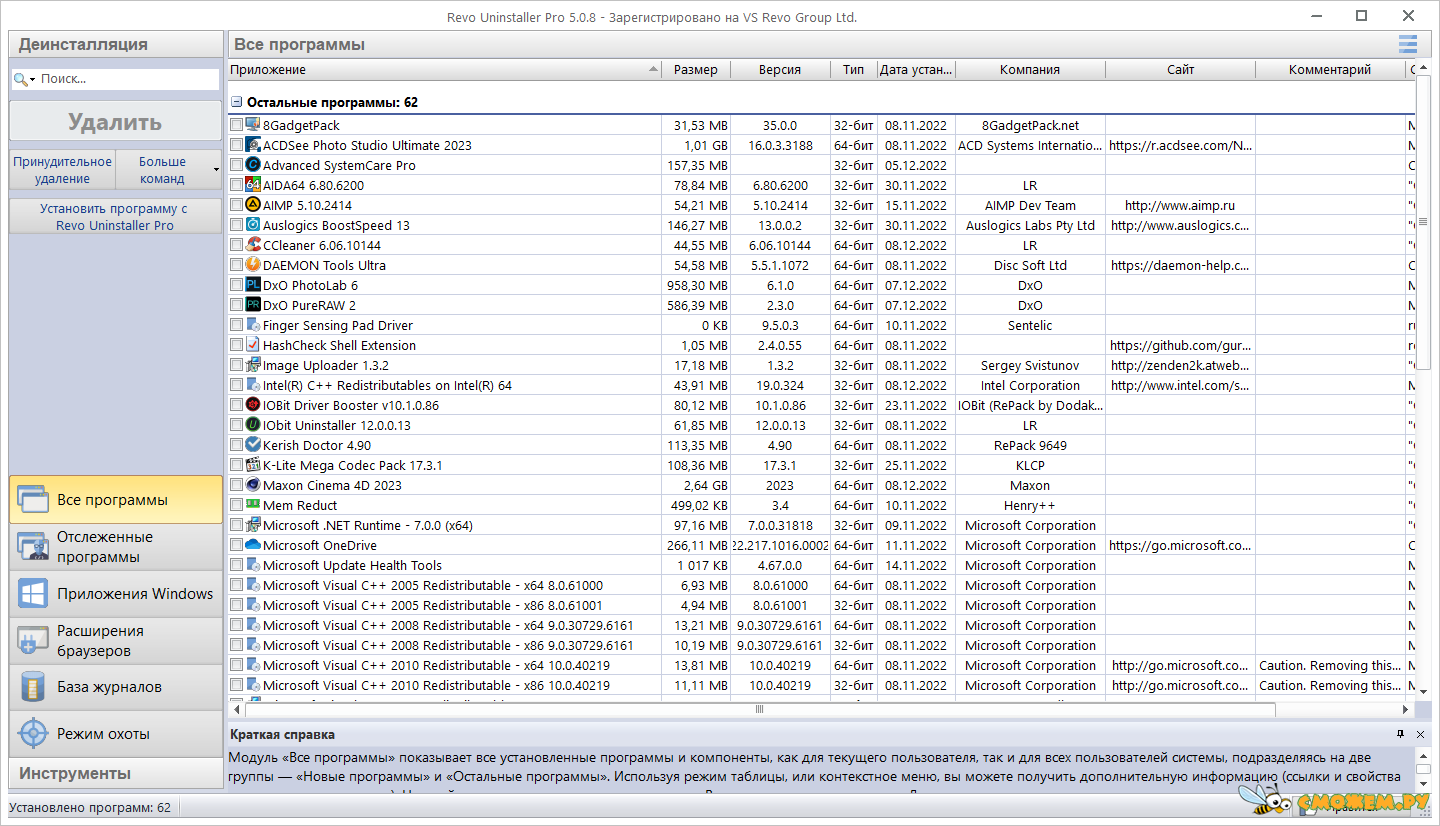Click the Kerish Doctor icon

coord(253,445)
